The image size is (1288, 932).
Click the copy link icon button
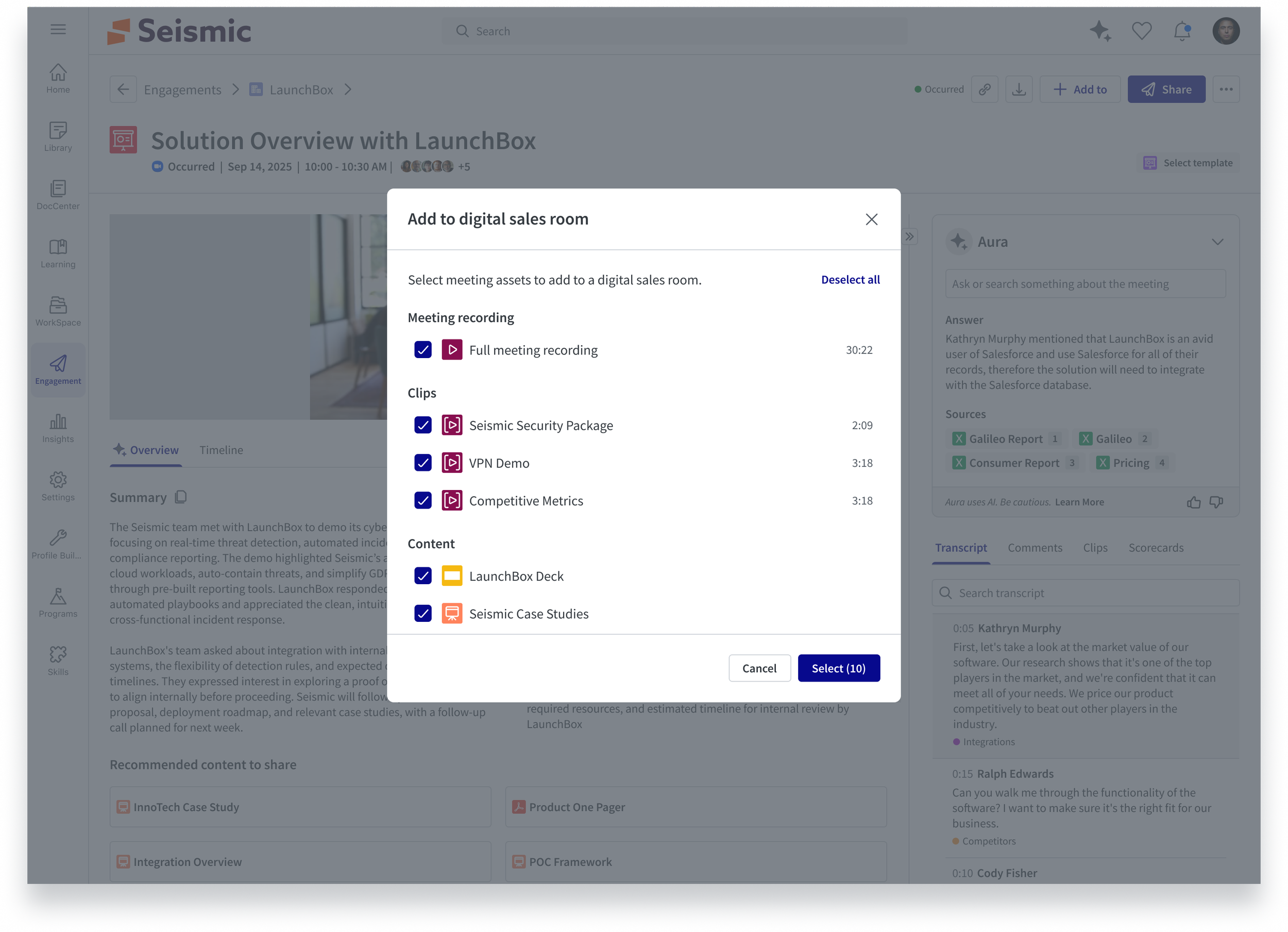click(x=985, y=89)
